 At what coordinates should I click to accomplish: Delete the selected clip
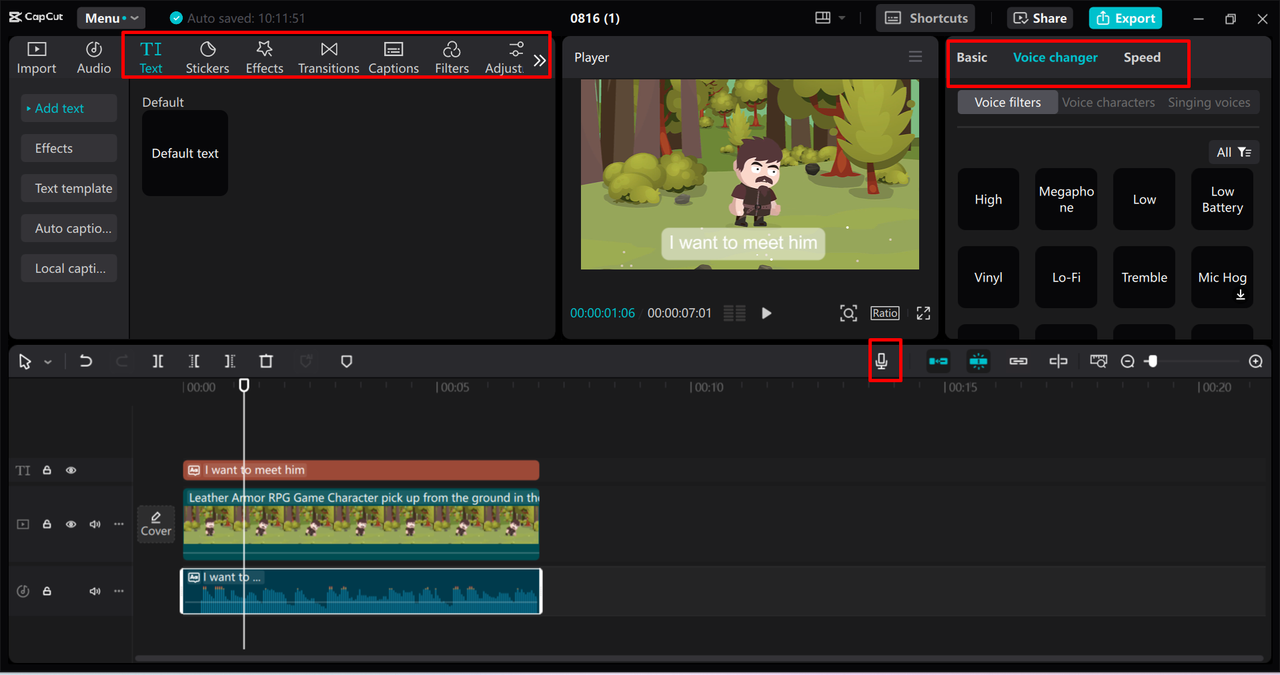[266, 361]
